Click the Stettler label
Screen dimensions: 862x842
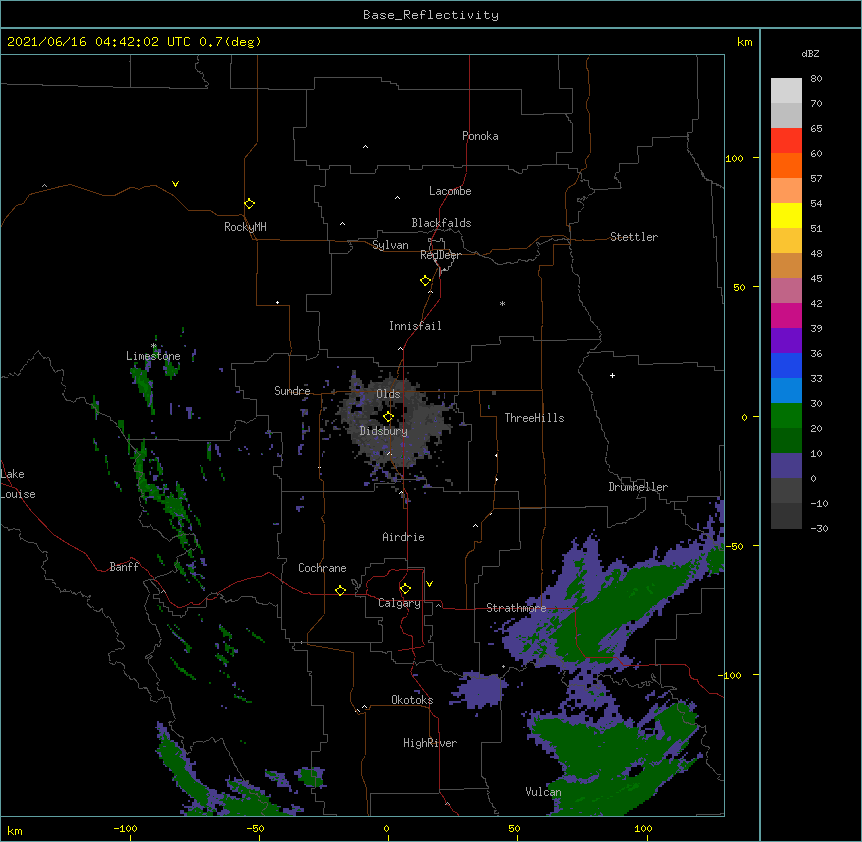point(634,237)
